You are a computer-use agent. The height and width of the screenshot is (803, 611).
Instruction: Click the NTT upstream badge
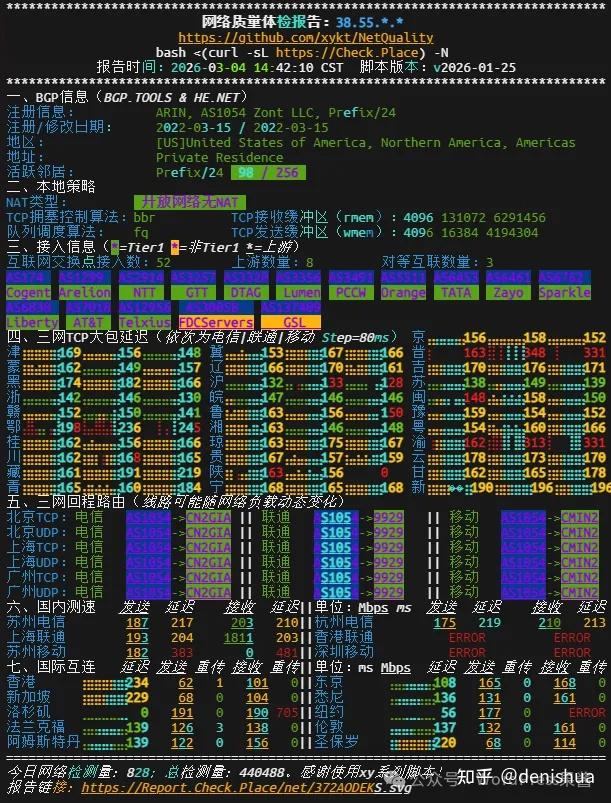pos(141,292)
